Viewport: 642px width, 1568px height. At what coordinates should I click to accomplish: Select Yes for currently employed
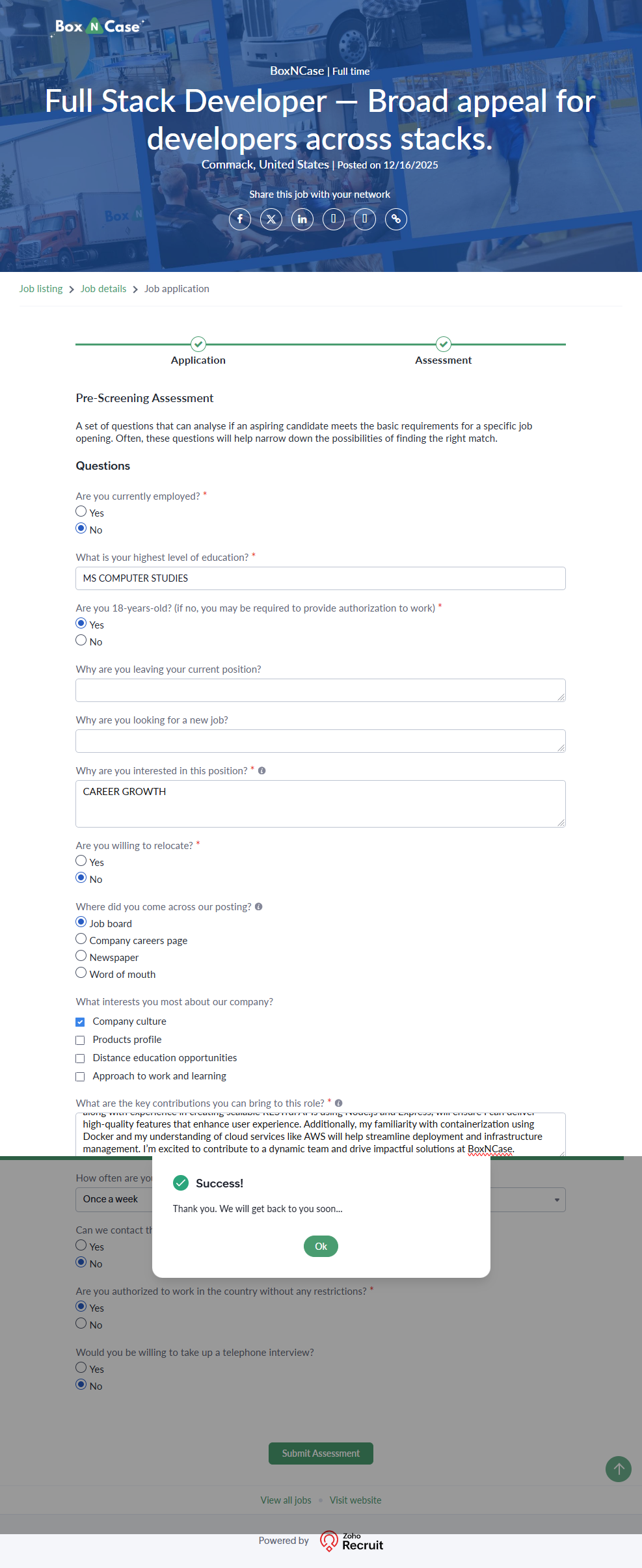(81, 512)
